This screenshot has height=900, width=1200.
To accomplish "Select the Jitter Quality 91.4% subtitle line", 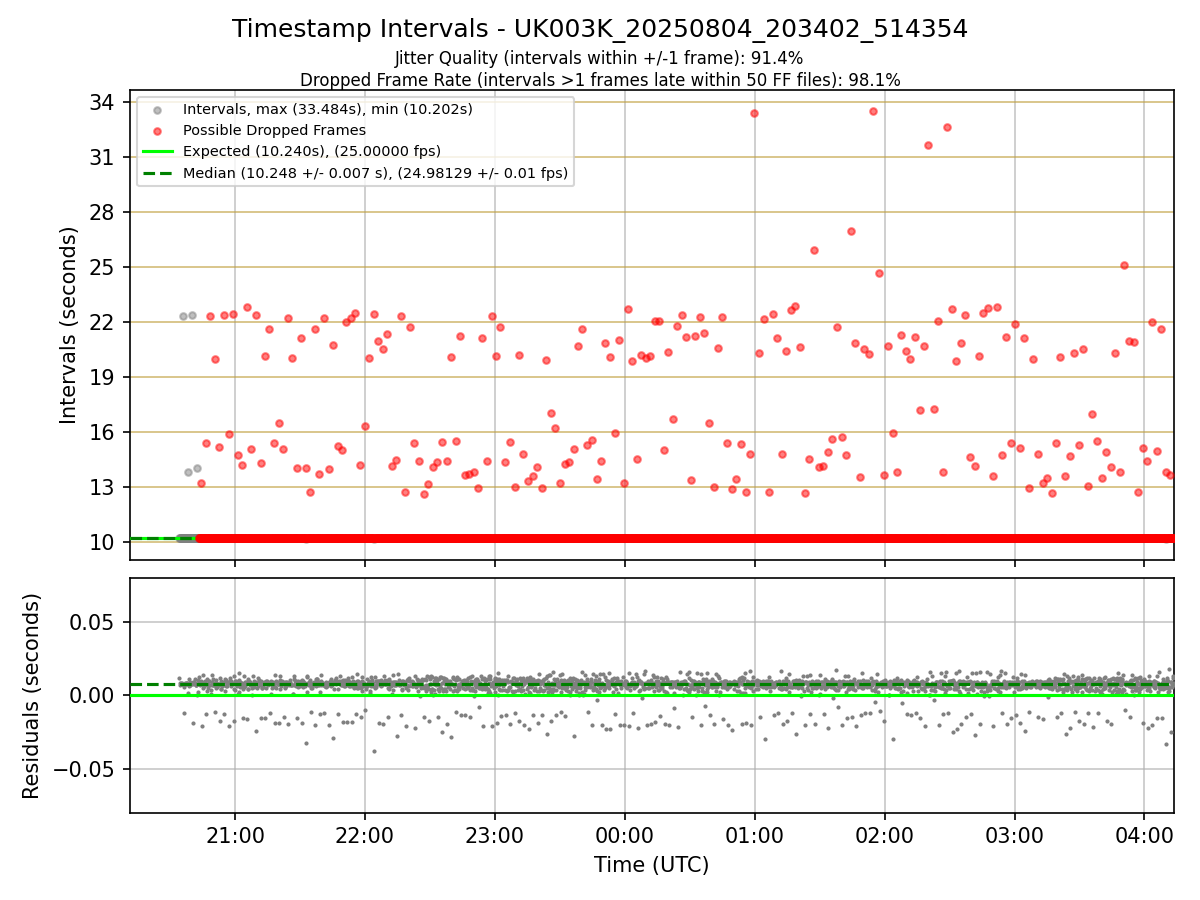I will click(600, 59).
